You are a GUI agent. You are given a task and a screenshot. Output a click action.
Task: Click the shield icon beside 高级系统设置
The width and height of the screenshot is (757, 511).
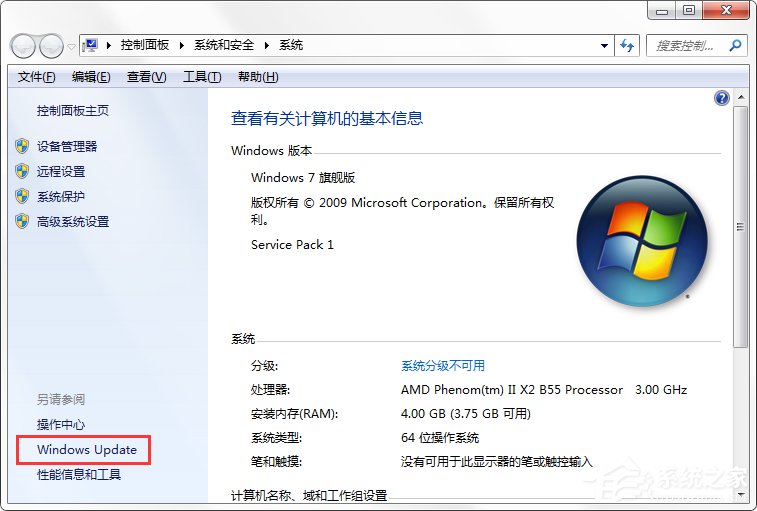pyautogui.click(x=22, y=222)
